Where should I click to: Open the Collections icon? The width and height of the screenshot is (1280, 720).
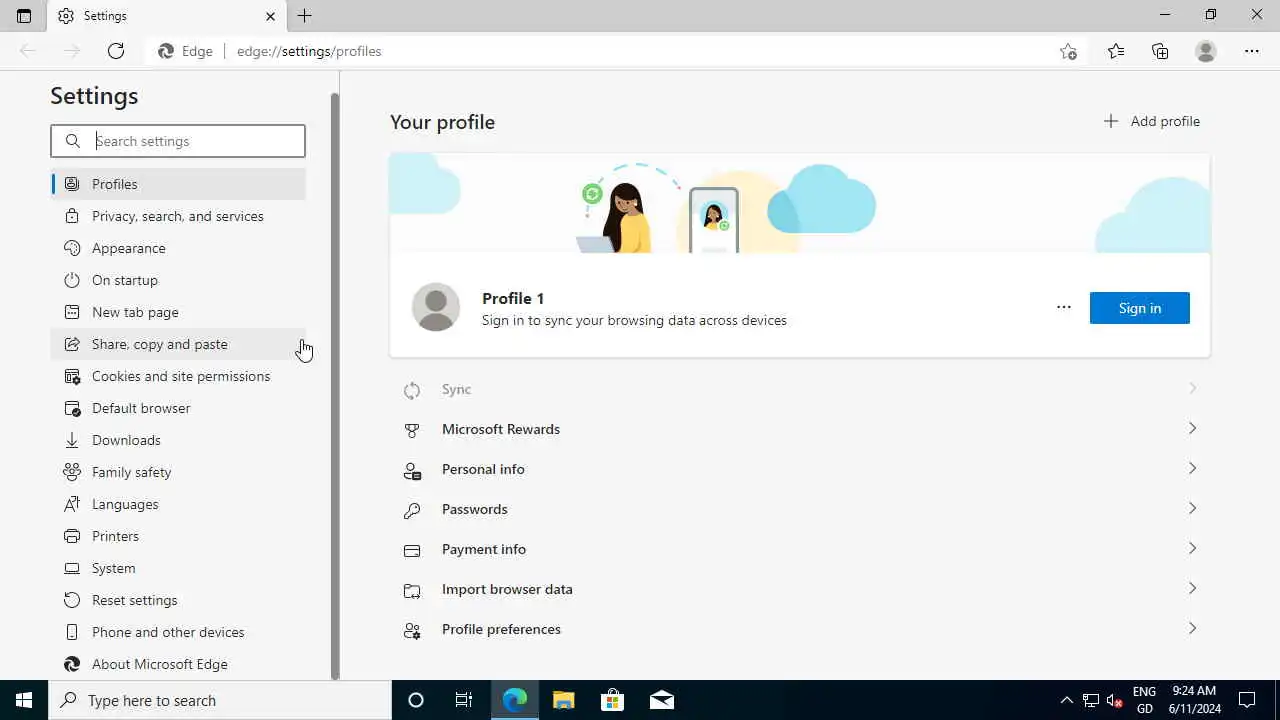(1160, 51)
